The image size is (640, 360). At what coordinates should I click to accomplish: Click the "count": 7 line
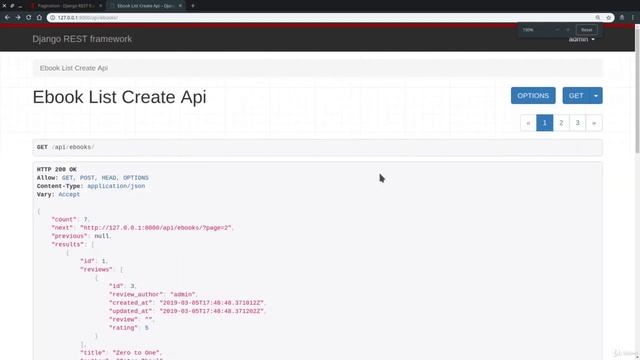coord(70,220)
